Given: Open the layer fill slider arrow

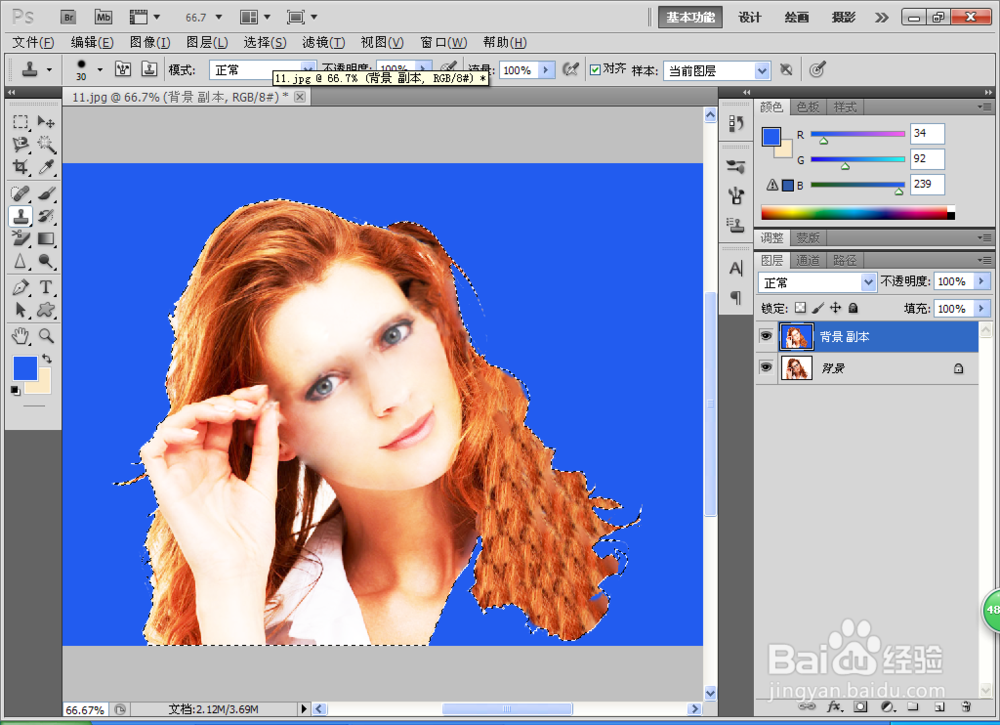Looking at the screenshot, I should (982, 309).
